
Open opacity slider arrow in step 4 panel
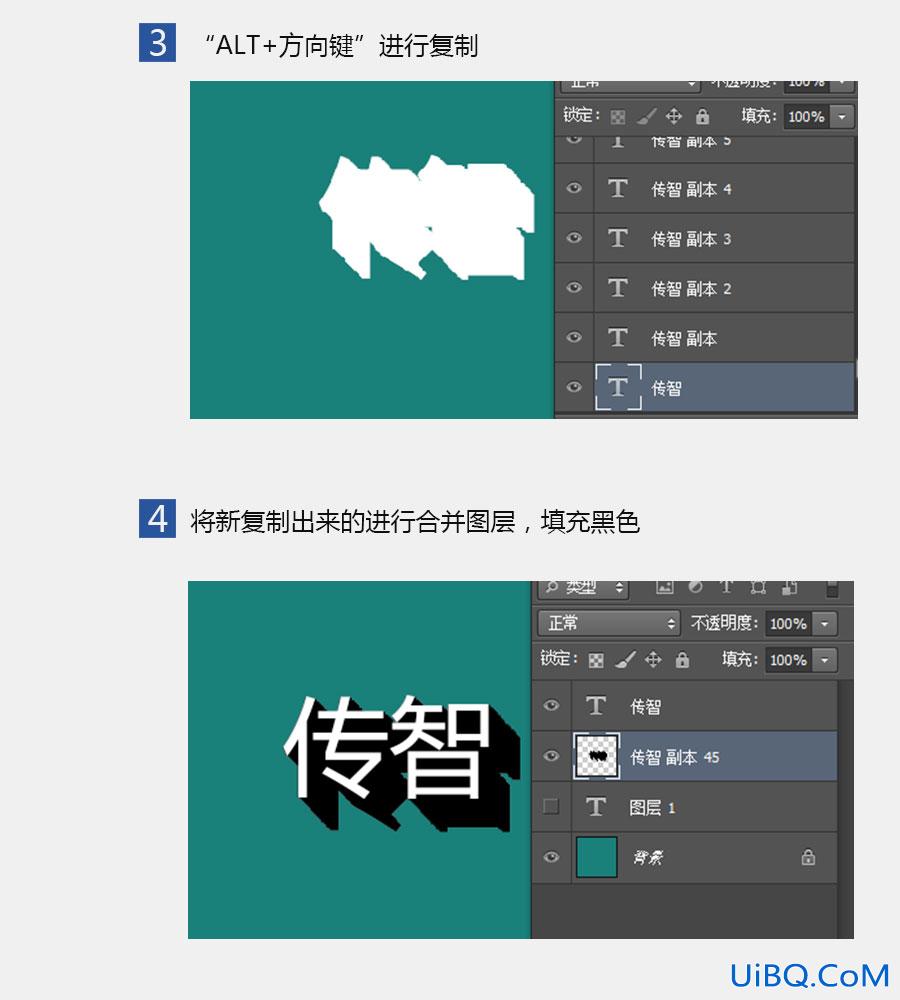point(825,624)
